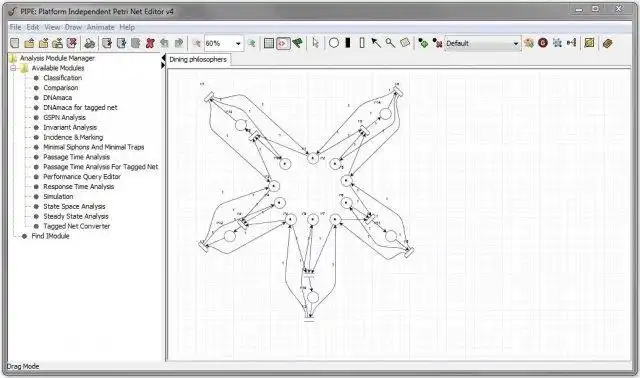
Task: Click the Print icon
Action: [x=90, y=43]
